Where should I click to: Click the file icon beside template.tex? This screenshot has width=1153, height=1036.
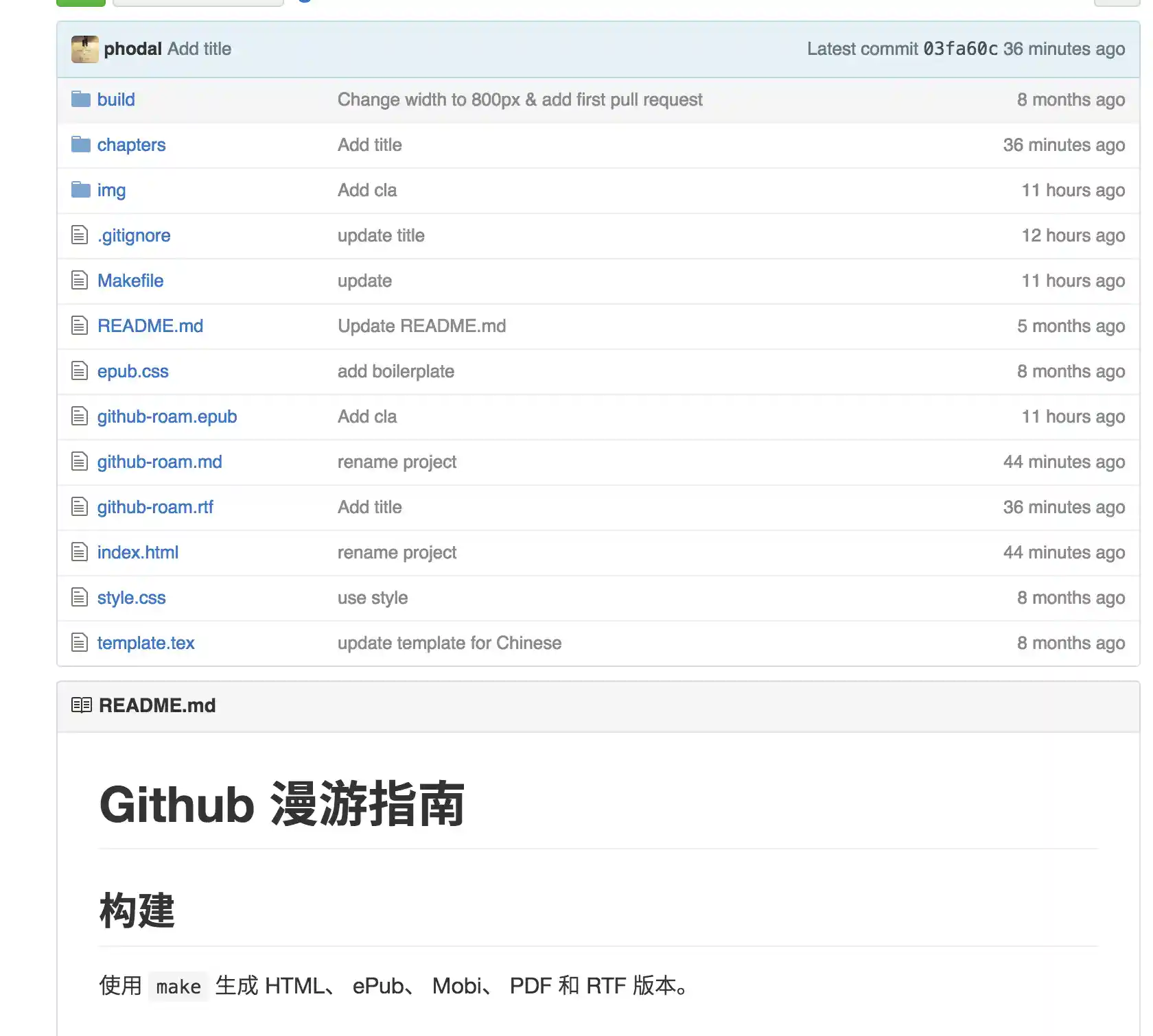[x=80, y=642]
